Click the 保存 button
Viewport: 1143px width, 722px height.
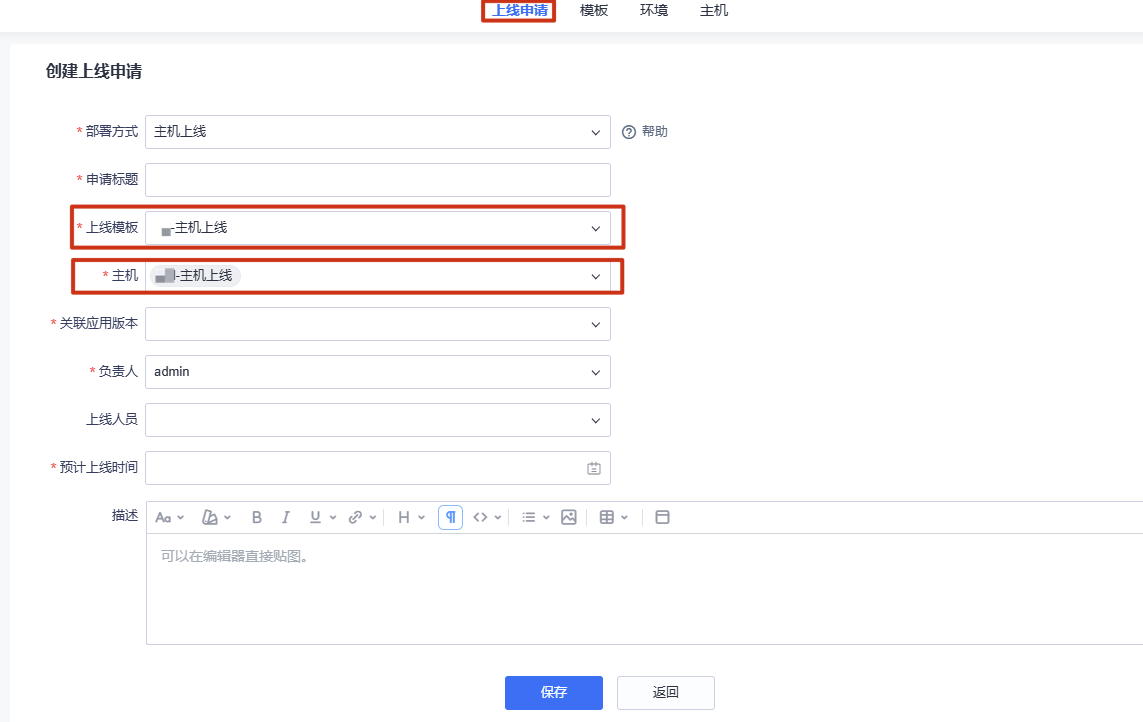[x=553, y=692]
